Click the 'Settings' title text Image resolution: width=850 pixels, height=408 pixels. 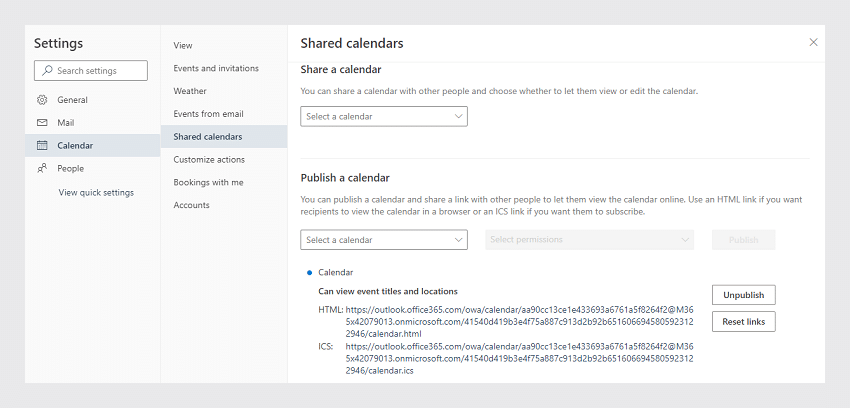(58, 43)
